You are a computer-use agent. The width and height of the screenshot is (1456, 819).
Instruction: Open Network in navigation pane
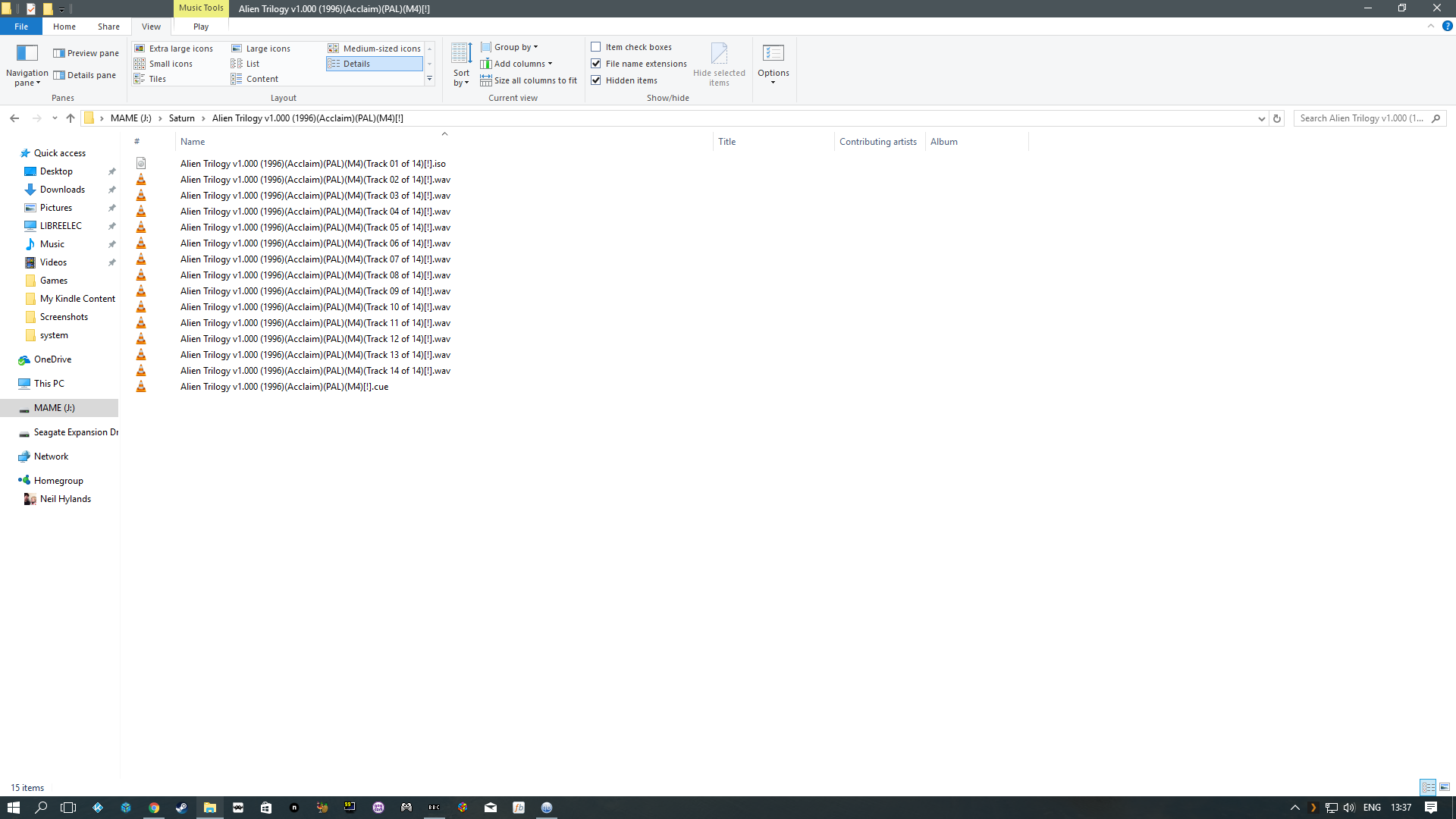[x=51, y=457]
